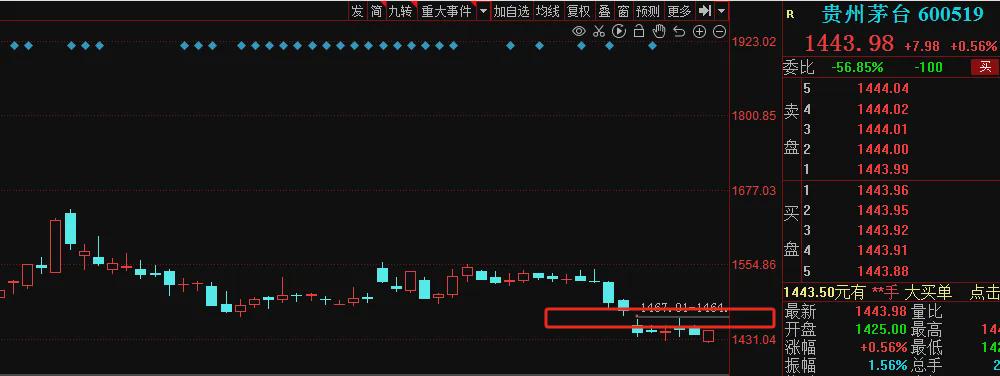Toggle the padlock lock icon
Image resolution: width=1000 pixels, height=376 pixels.
click(x=639, y=31)
